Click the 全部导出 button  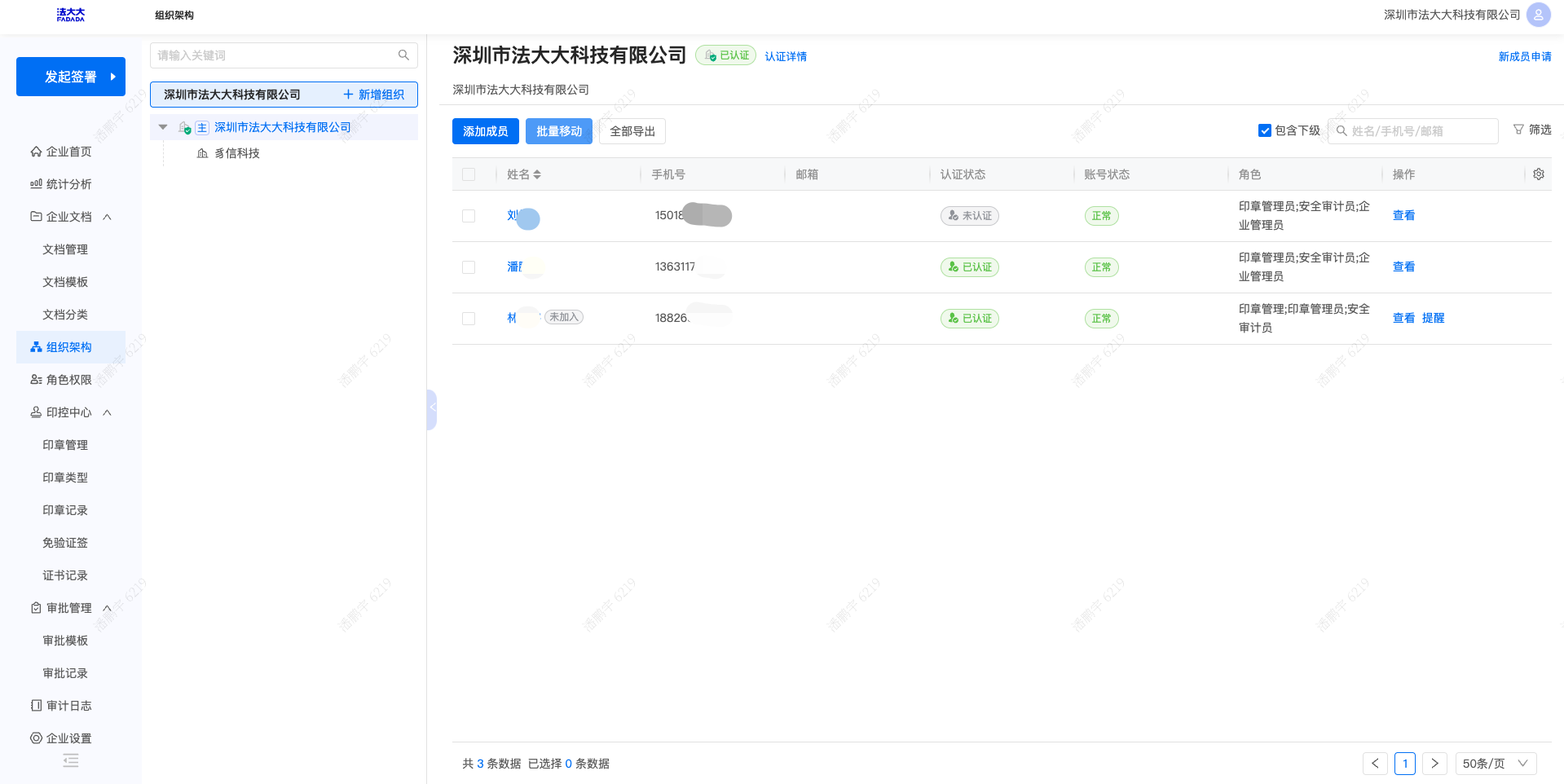pyautogui.click(x=632, y=131)
